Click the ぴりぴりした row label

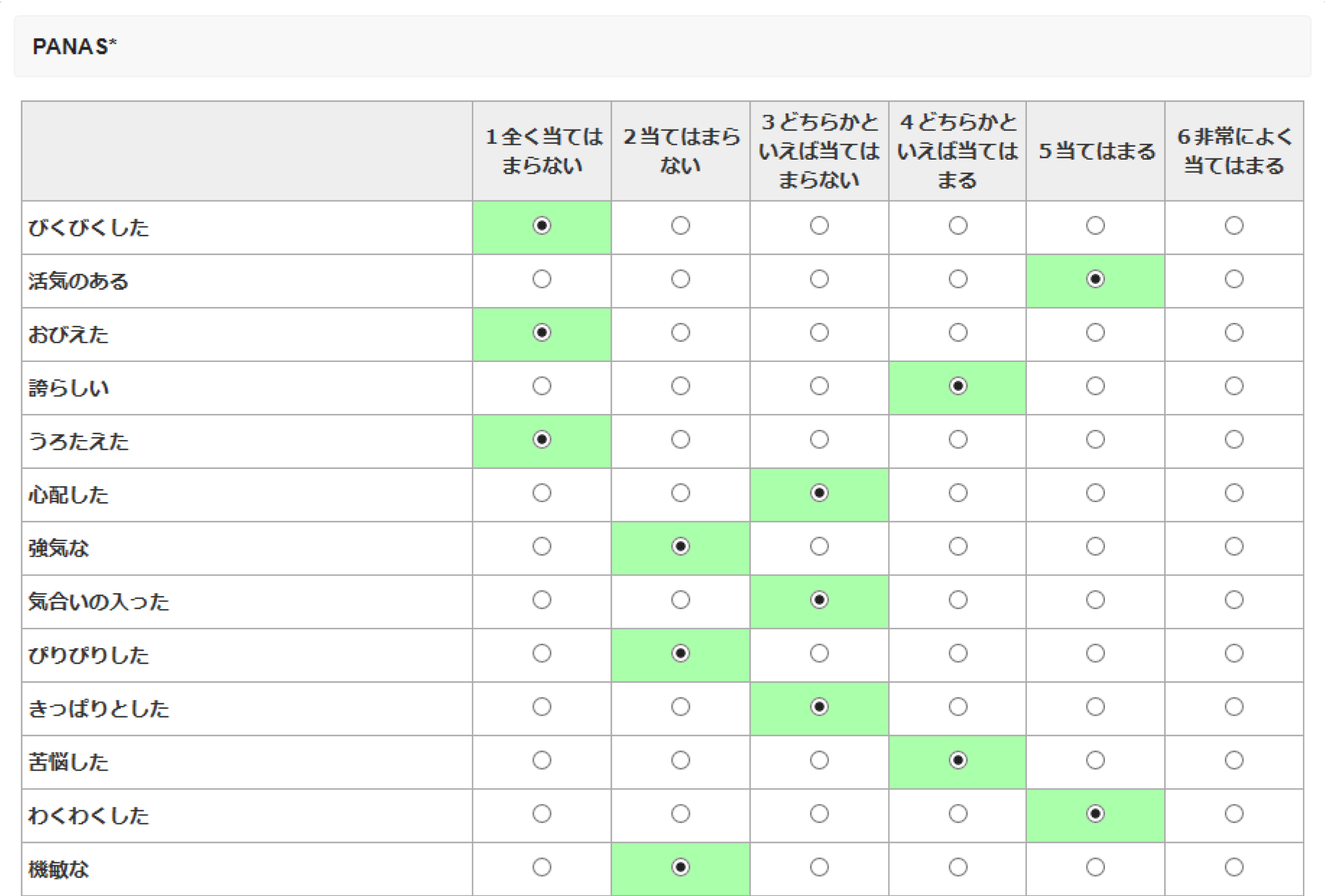point(89,655)
